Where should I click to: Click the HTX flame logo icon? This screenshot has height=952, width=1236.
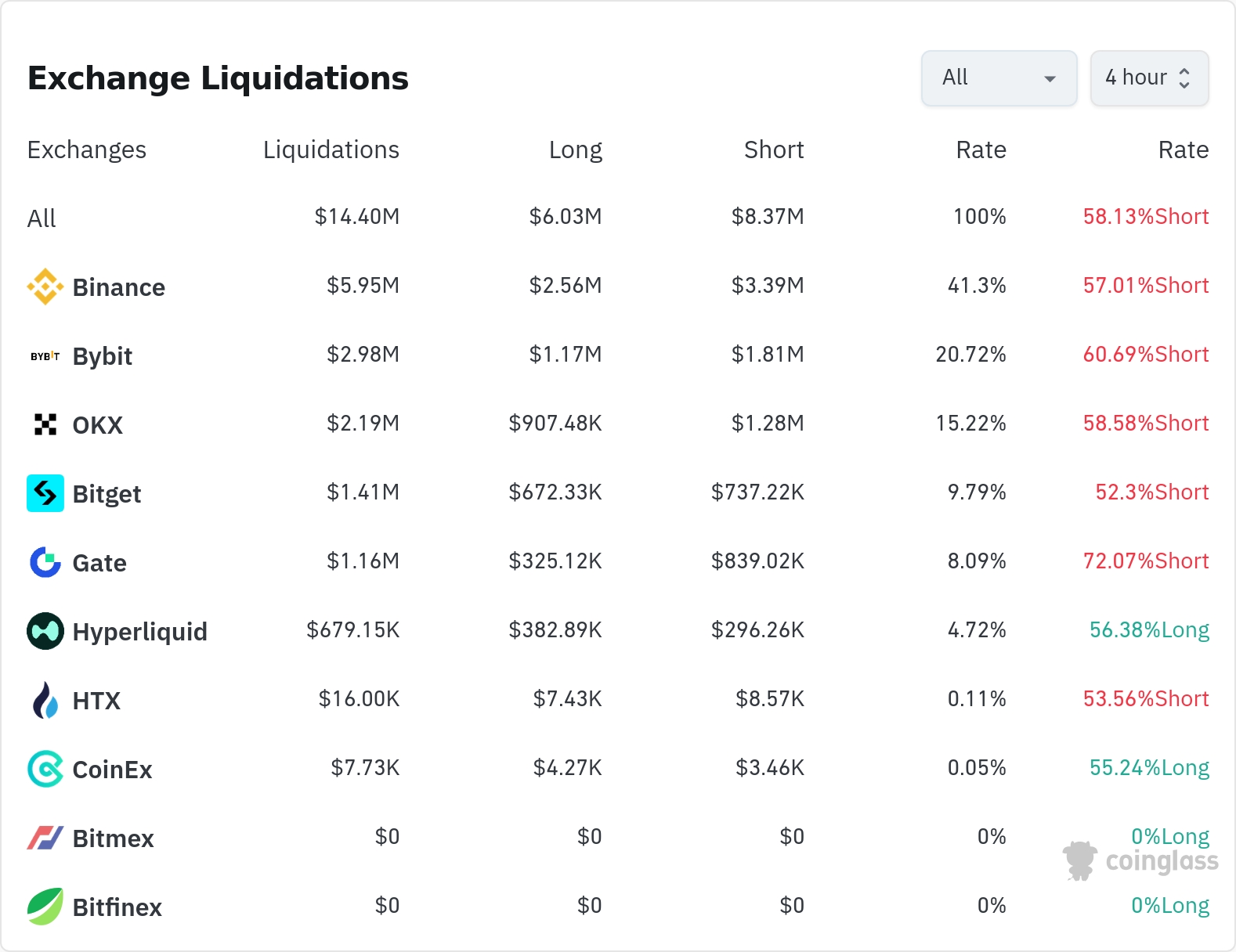[45, 700]
